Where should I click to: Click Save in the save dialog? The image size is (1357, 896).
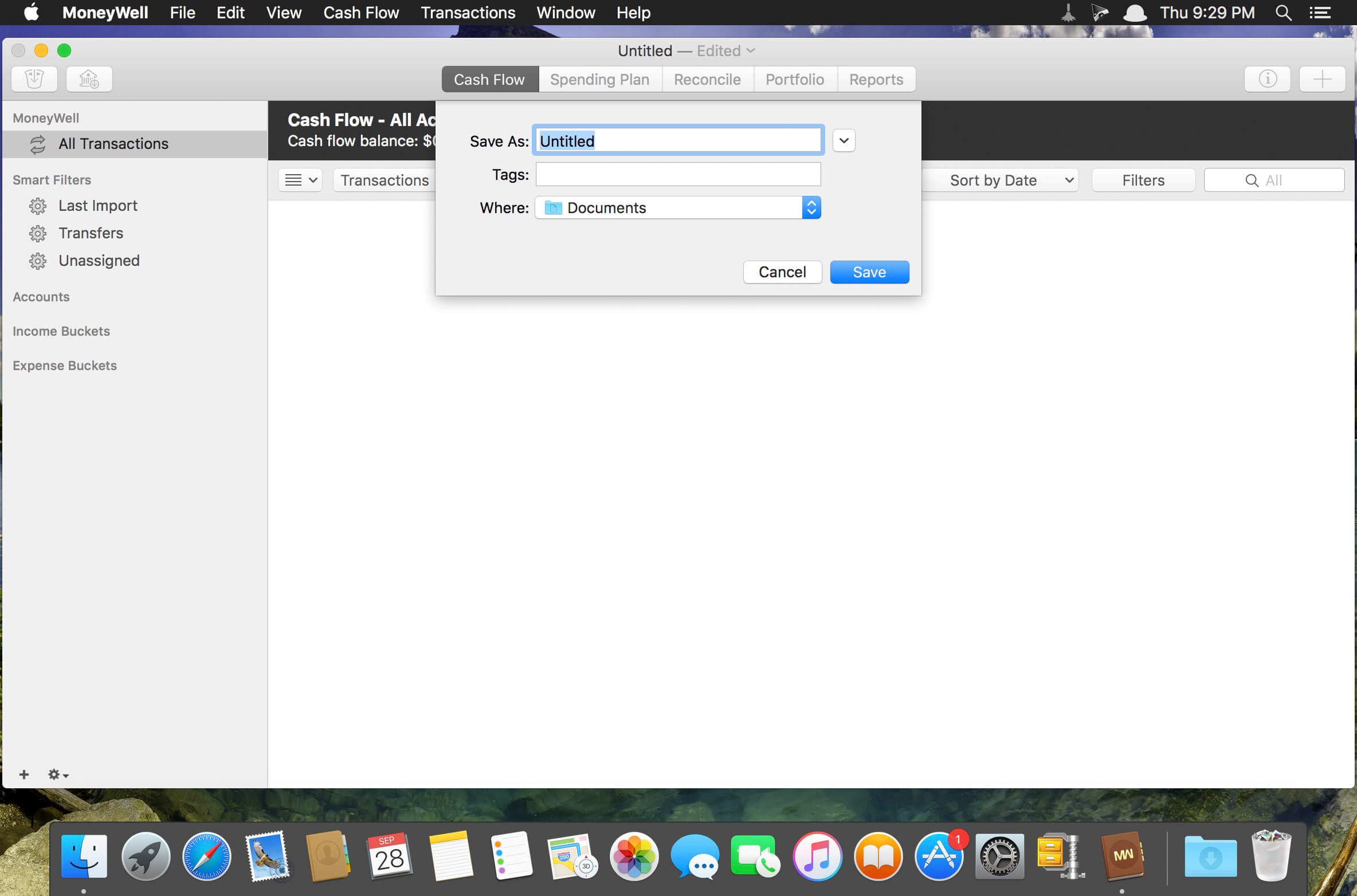pyautogui.click(x=869, y=272)
